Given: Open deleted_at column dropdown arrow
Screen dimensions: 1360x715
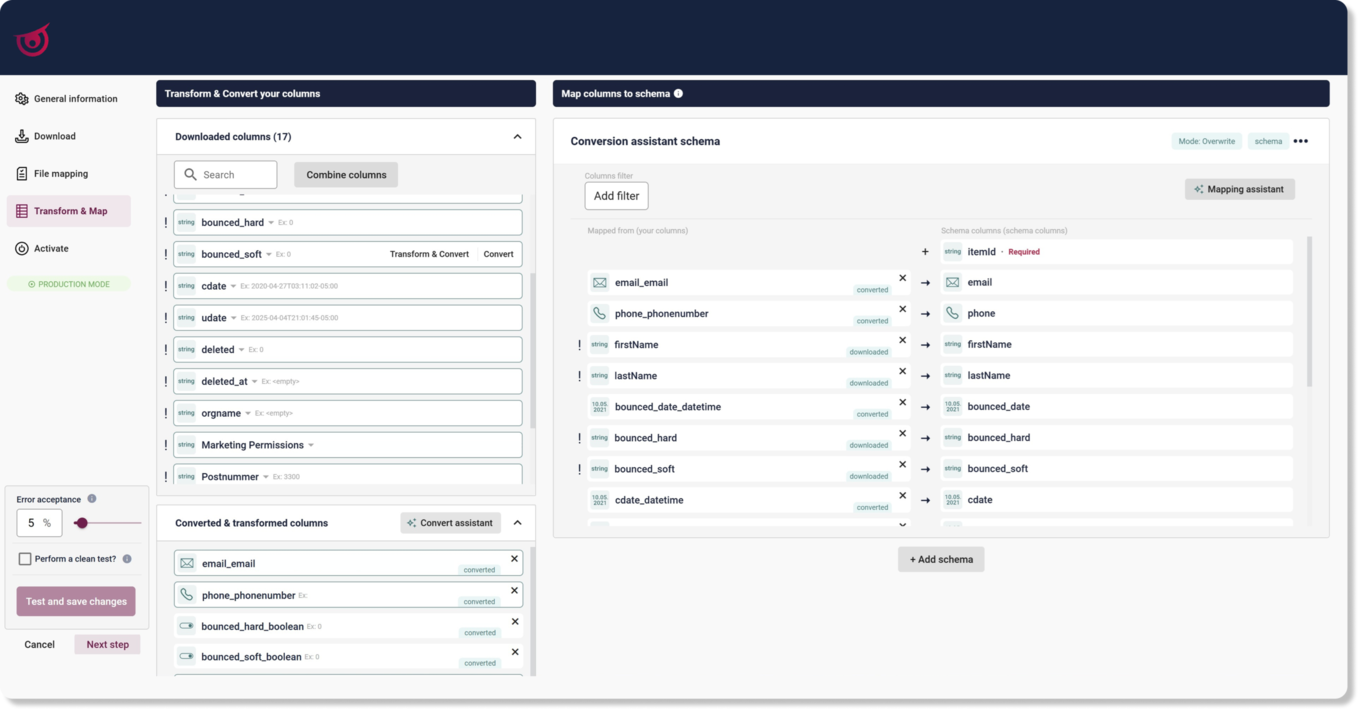Looking at the screenshot, I should click(x=255, y=382).
